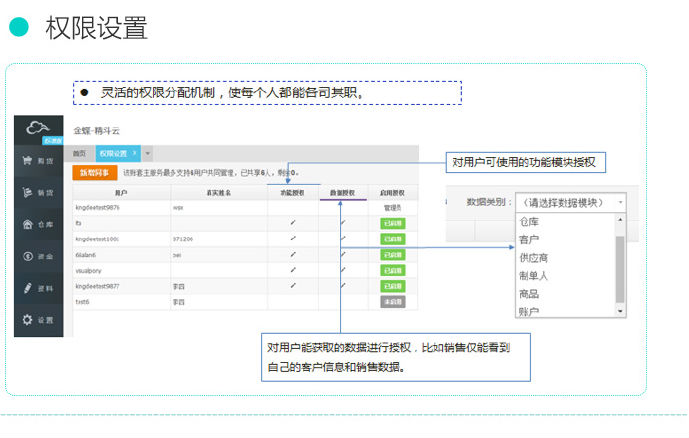The width and height of the screenshot is (689, 438).
Task: Click function permission pencil for kingdeetest9877
Action: point(293,285)
